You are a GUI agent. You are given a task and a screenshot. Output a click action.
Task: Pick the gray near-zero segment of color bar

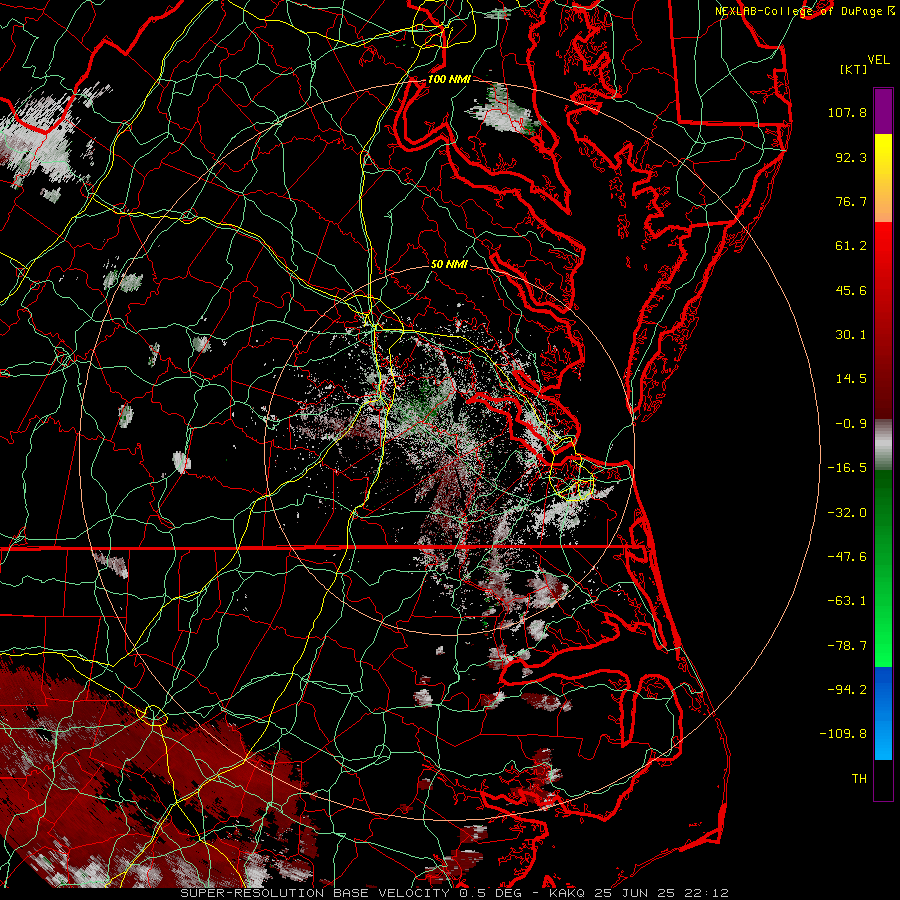883,445
